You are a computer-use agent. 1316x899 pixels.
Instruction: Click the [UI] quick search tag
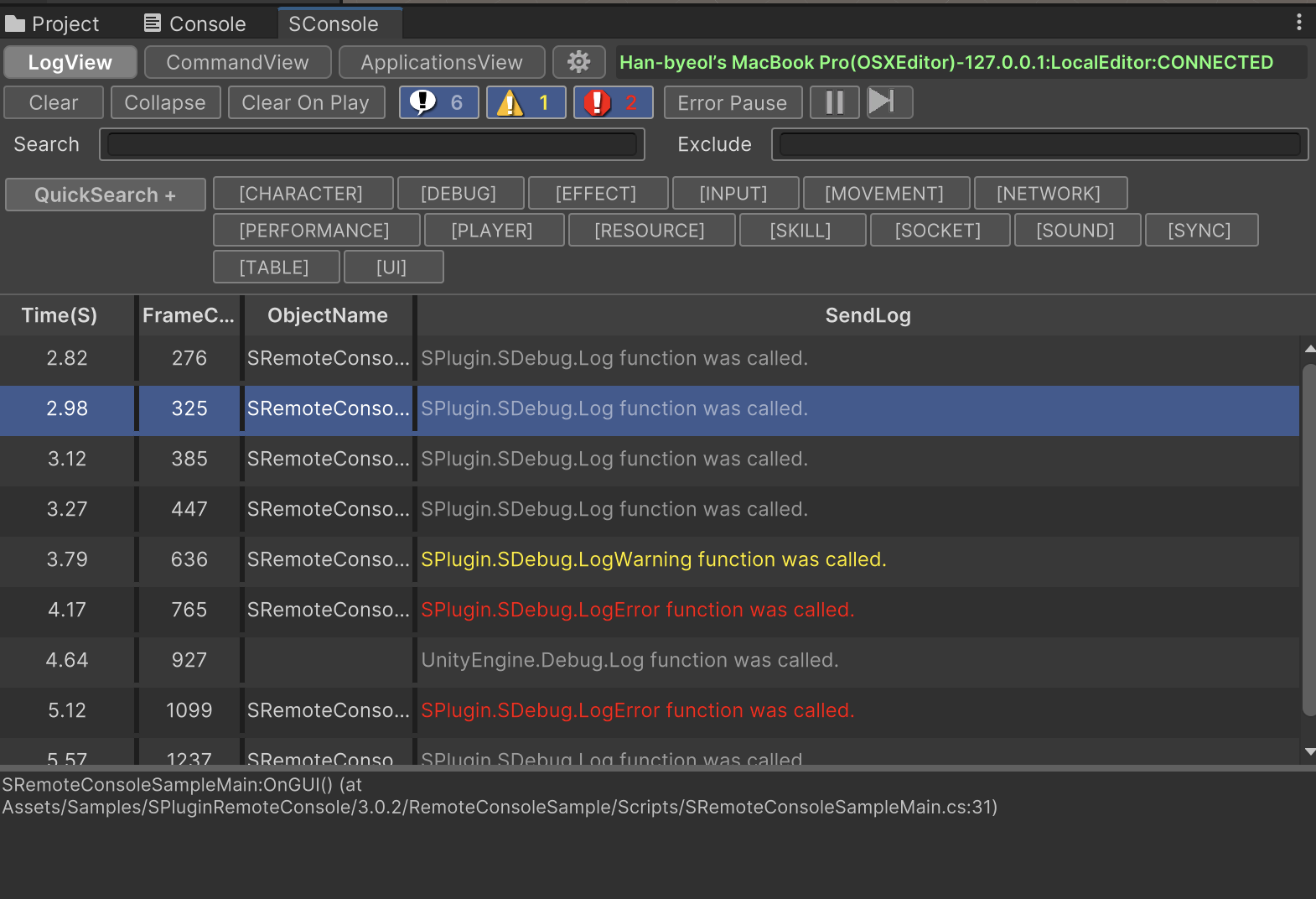click(x=392, y=267)
